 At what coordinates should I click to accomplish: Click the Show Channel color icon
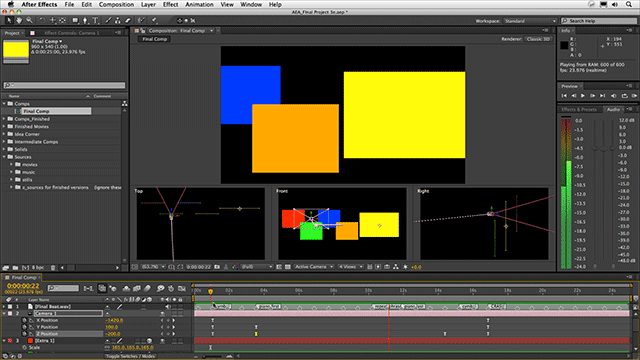[235, 267]
